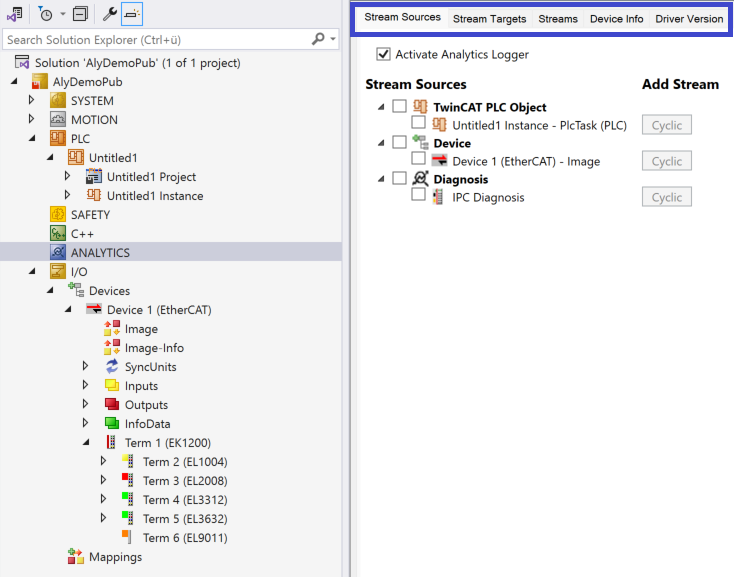This screenshot has height=577, width=734.
Task: Click the SyncUnits icon in the tree
Action: click(112, 367)
